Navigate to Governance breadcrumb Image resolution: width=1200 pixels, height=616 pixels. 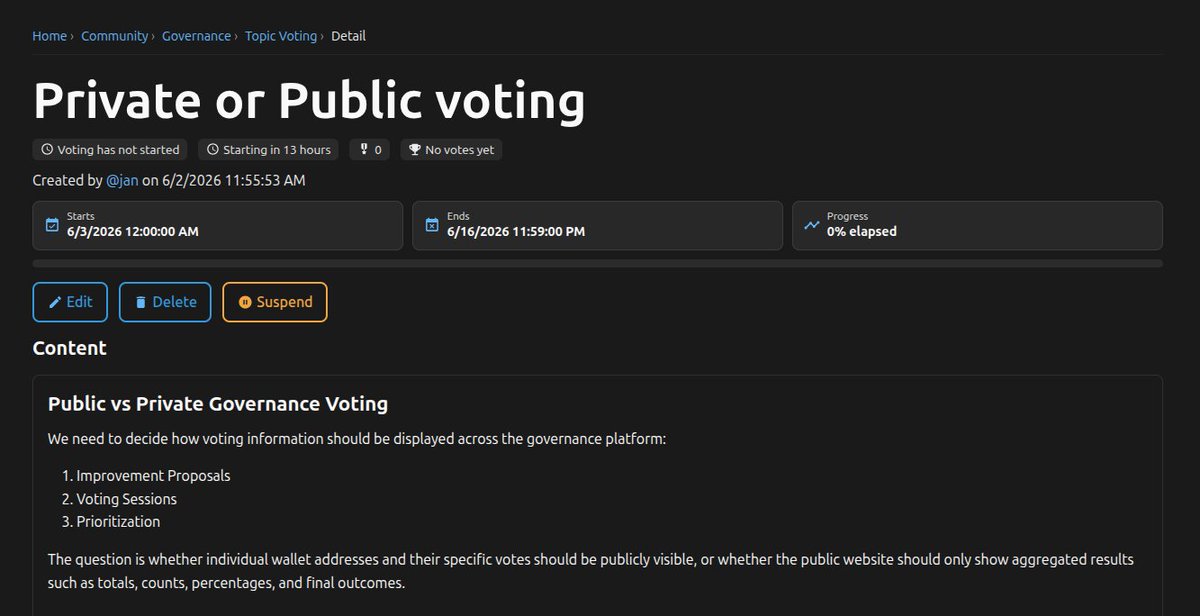pos(197,36)
